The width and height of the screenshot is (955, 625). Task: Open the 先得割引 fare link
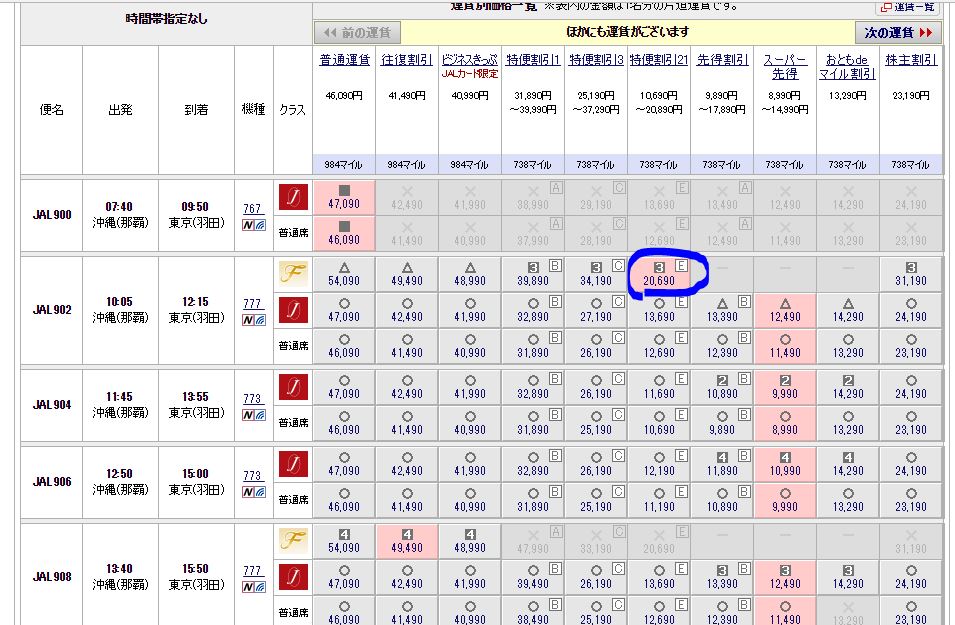pyautogui.click(x=722, y=60)
